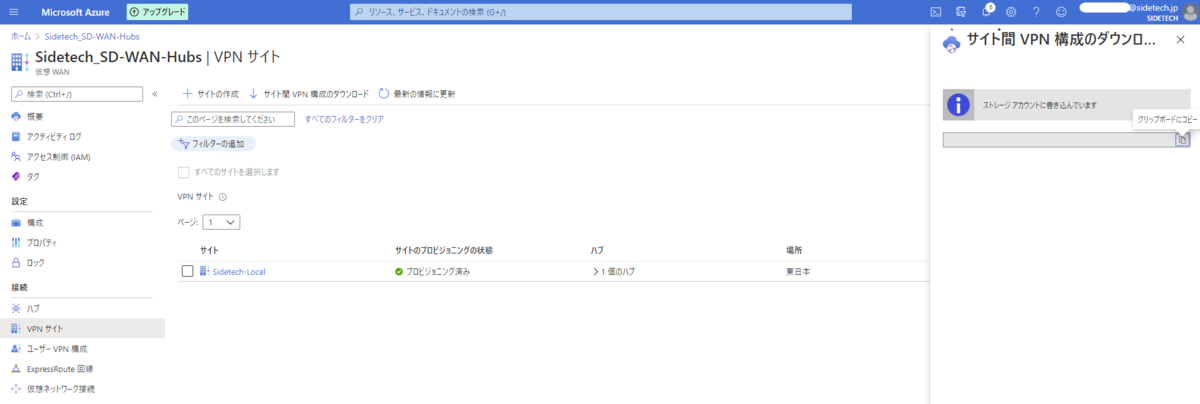The height and width of the screenshot is (404, 1200).
Task: Click the アップグレード upgrade button
Action: 158,11
